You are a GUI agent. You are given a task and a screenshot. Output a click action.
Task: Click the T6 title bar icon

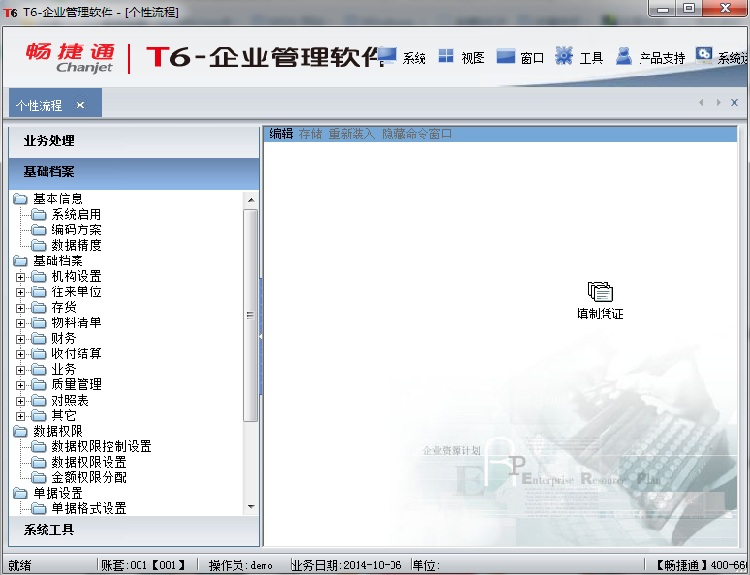click(11, 12)
